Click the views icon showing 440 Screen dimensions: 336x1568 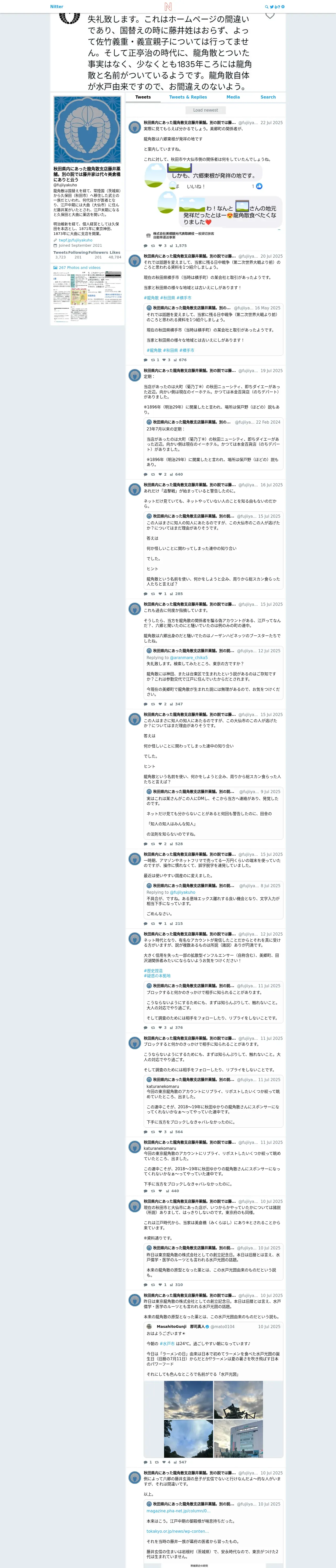pyautogui.click(x=168, y=1191)
